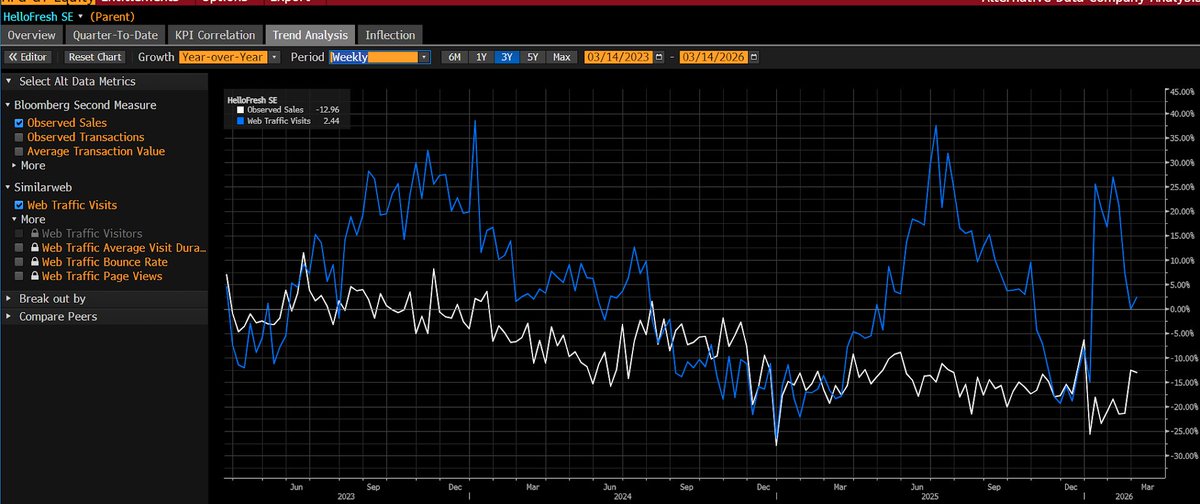Viewport: 1200px width, 504px height.
Task: Set chart range to 6M
Action: click(454, 58)
